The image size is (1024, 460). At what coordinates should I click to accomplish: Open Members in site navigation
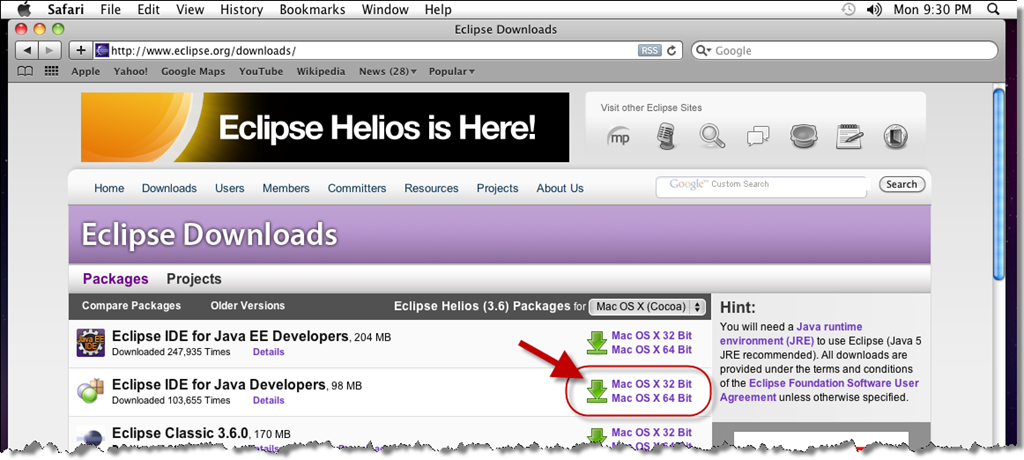pyautogui.click(x=286, y=188)
